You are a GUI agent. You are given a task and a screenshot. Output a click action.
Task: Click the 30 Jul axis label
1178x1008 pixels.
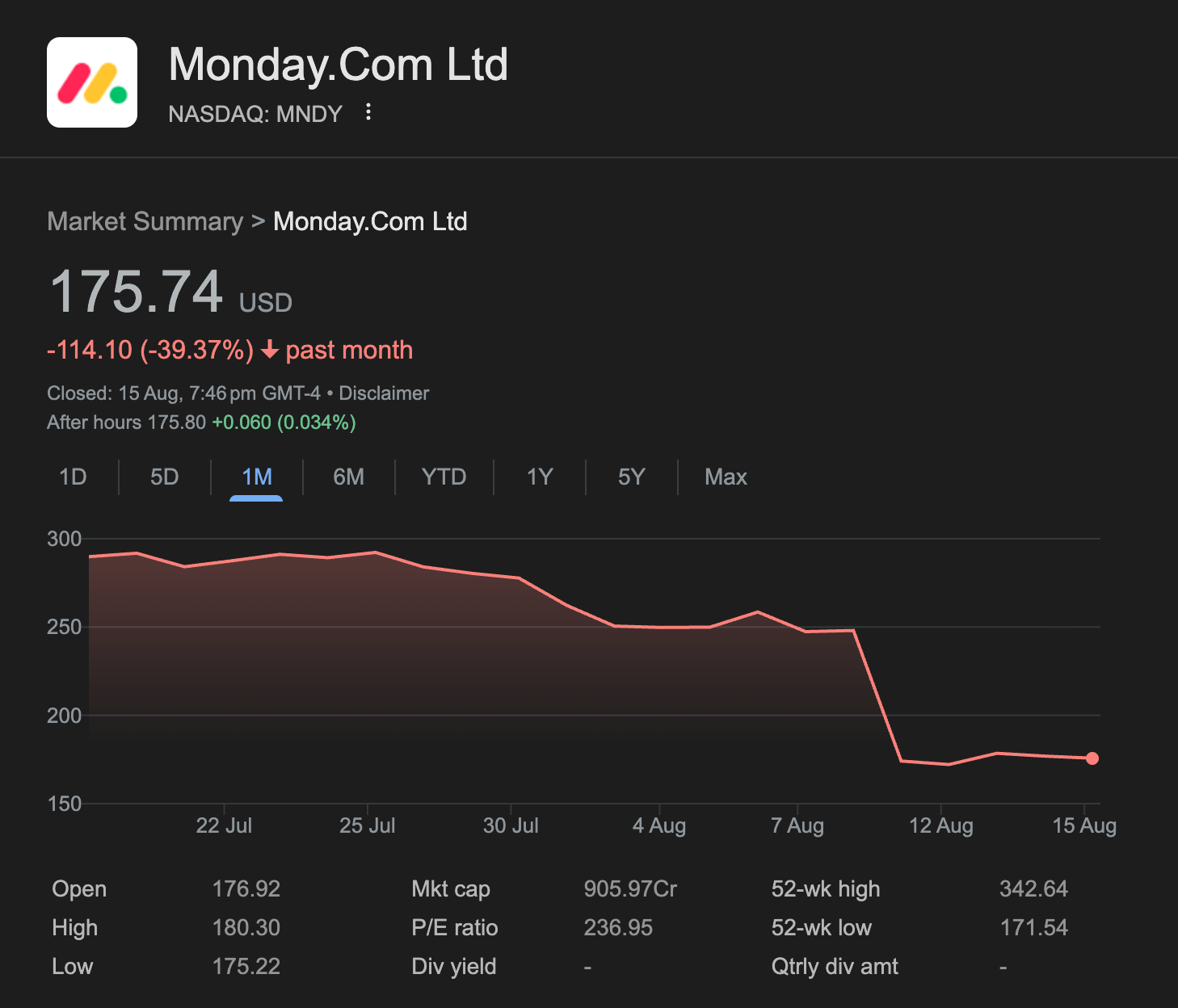pyautogui.click(x=511, y=825)
